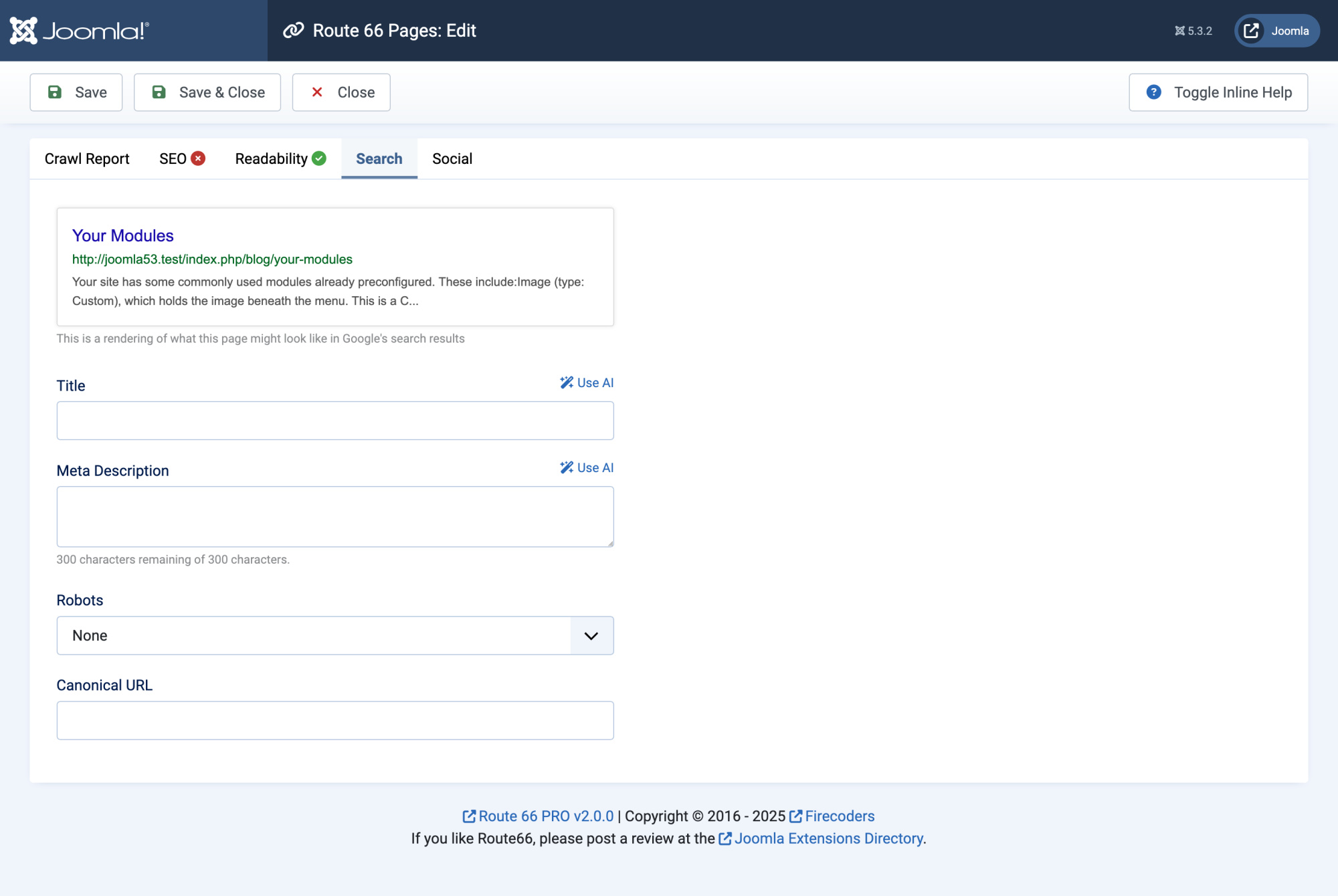This screenshot has height=896, width=1338.
Task: Click the Title field label
Action: pyautogui.click(x=71, y=386)
